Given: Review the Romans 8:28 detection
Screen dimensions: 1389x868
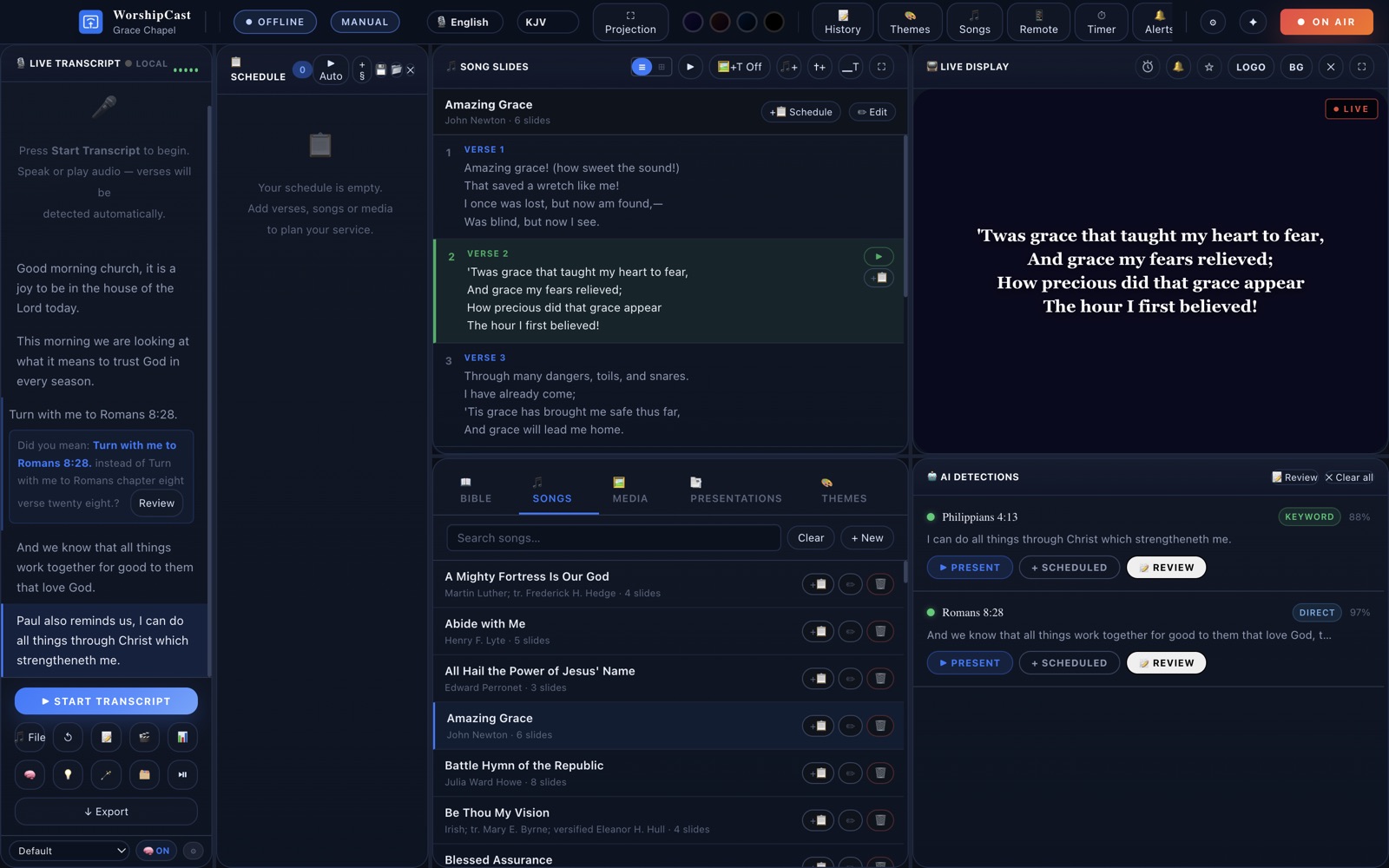Looking at the screenshot, I should (x=1166, y=663).
